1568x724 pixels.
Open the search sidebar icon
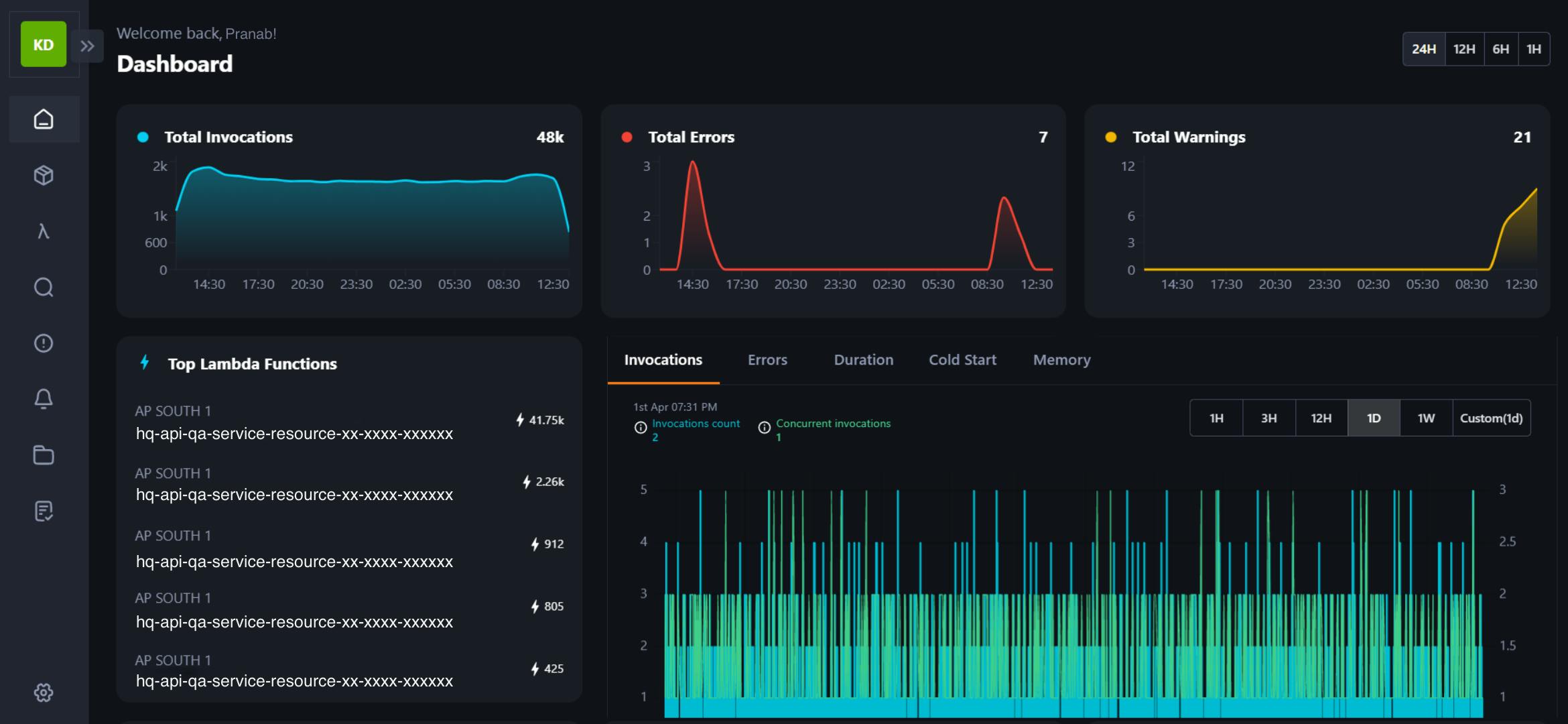point(44,288)
